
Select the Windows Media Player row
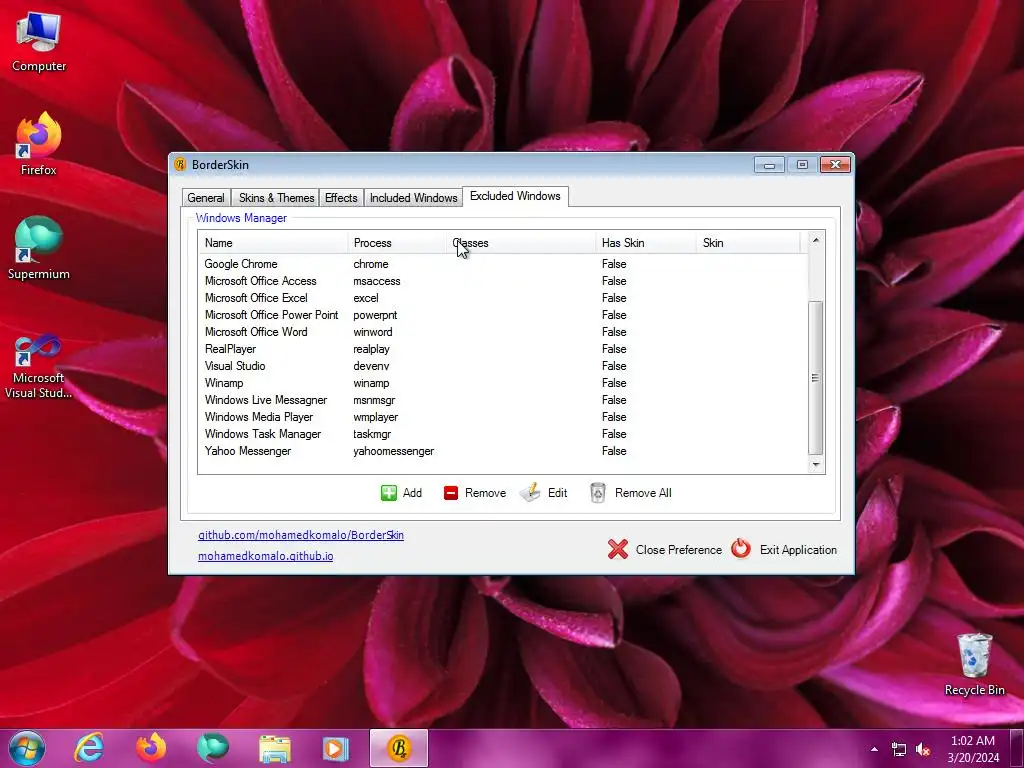click(x=503, y=417)
